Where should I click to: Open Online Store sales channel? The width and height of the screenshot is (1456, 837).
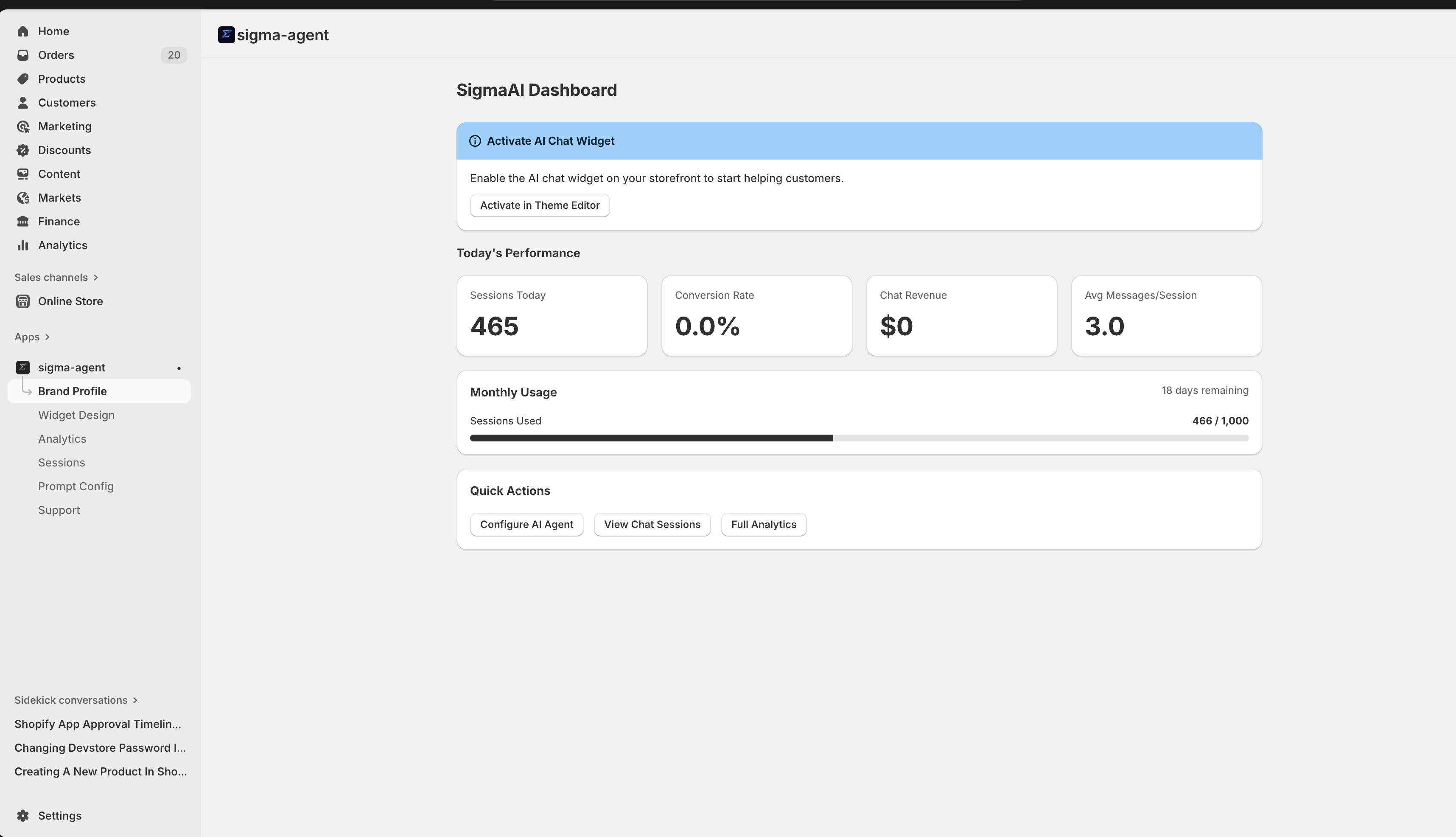[99, 301]
